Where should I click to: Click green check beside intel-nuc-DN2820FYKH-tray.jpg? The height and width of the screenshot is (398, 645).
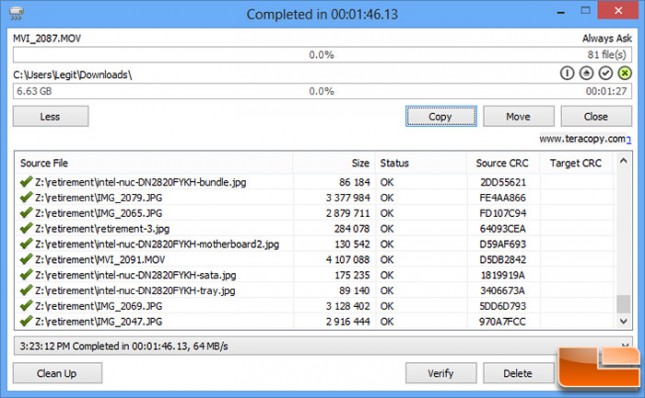[x=26, y=290]
